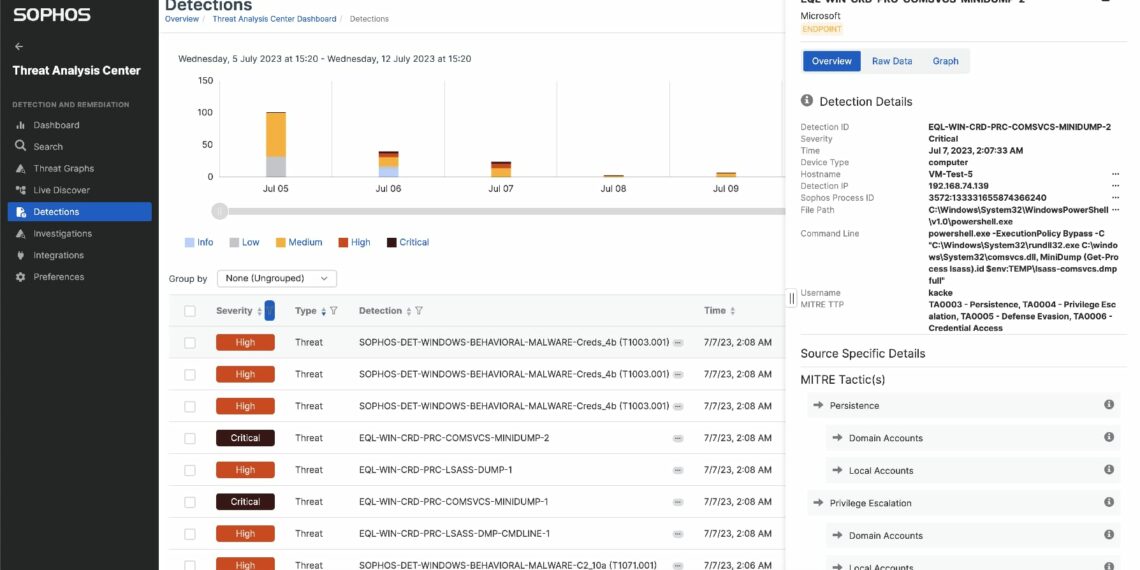Open Investigations from the sidebar

(x=62, y=233)
